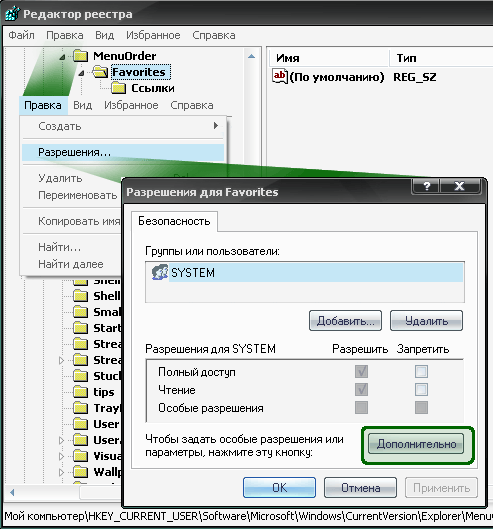493x529 pixels.
Task: Choose Разрешения... from the Правка menu
Action: [123, 152]
